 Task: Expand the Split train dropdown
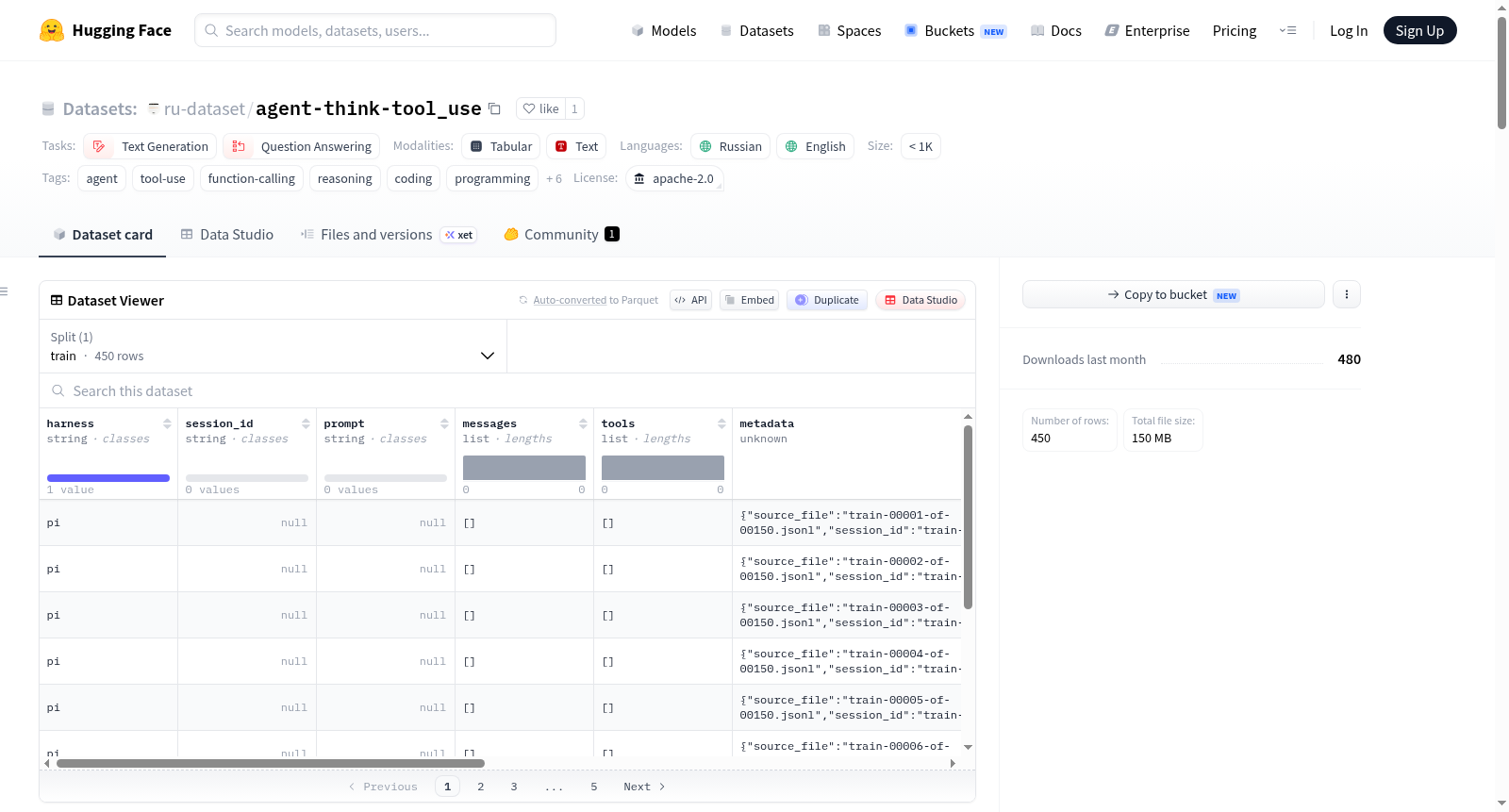(x=273, y=346)
